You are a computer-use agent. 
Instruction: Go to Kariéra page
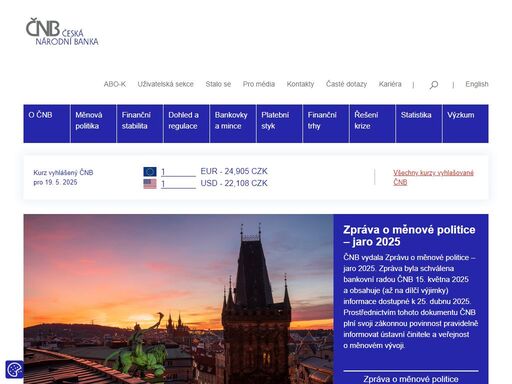pos(390,84)
